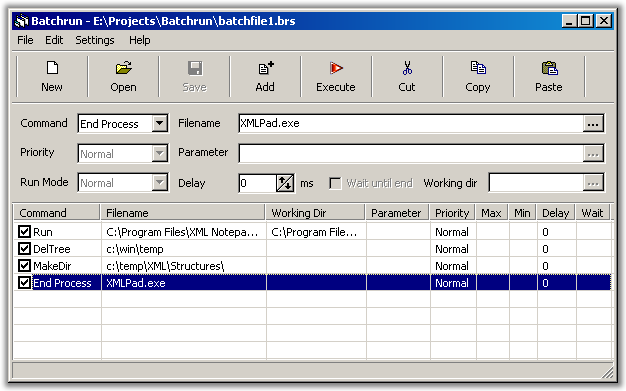626x391 pixels.
Task: Paste entry using the Paste icon
Action: click(x=549, y=68)
